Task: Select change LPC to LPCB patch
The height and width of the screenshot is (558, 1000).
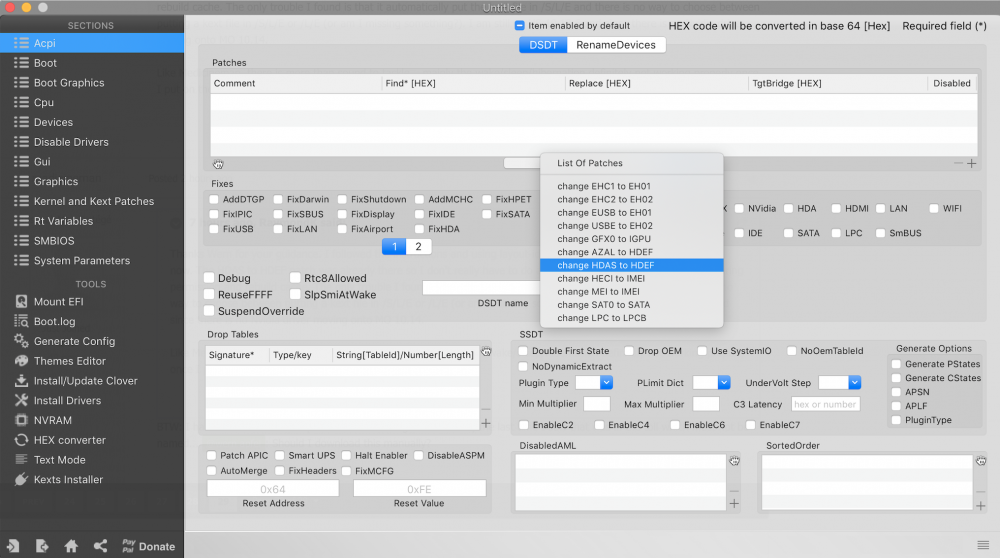Action: point(631,318)
